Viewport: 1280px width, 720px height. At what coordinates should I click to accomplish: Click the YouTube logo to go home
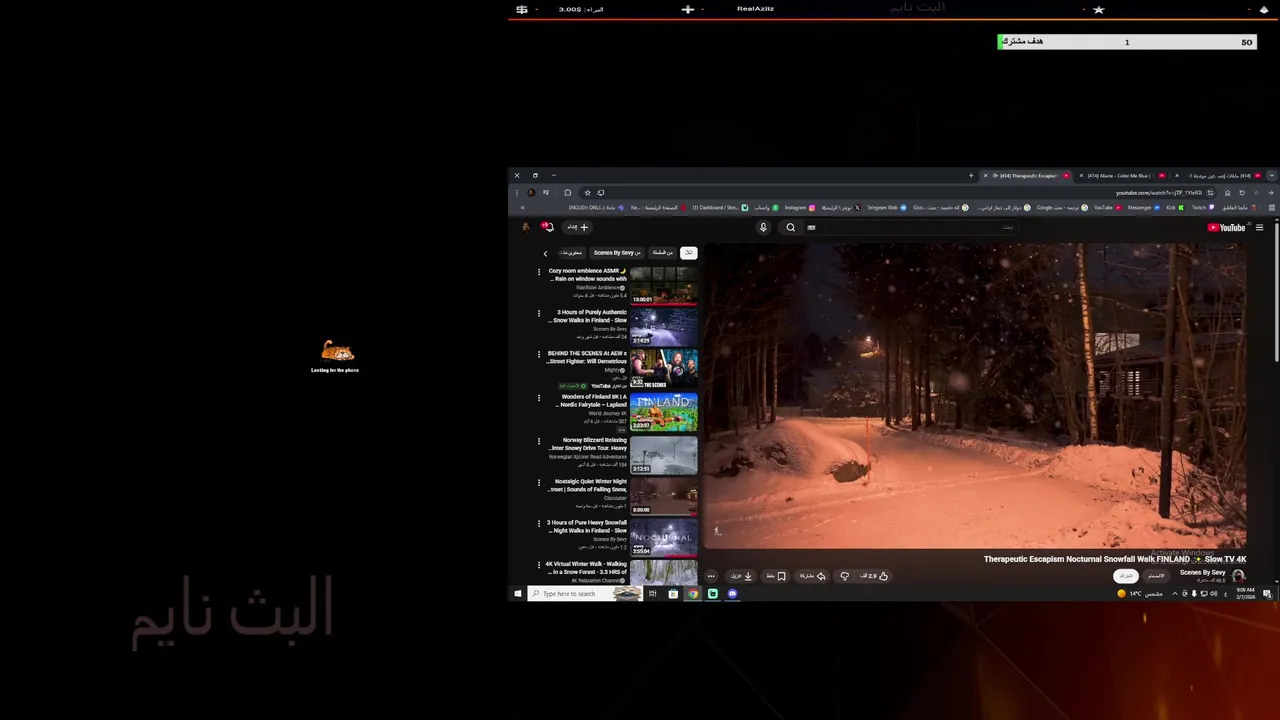(1226, 227)
